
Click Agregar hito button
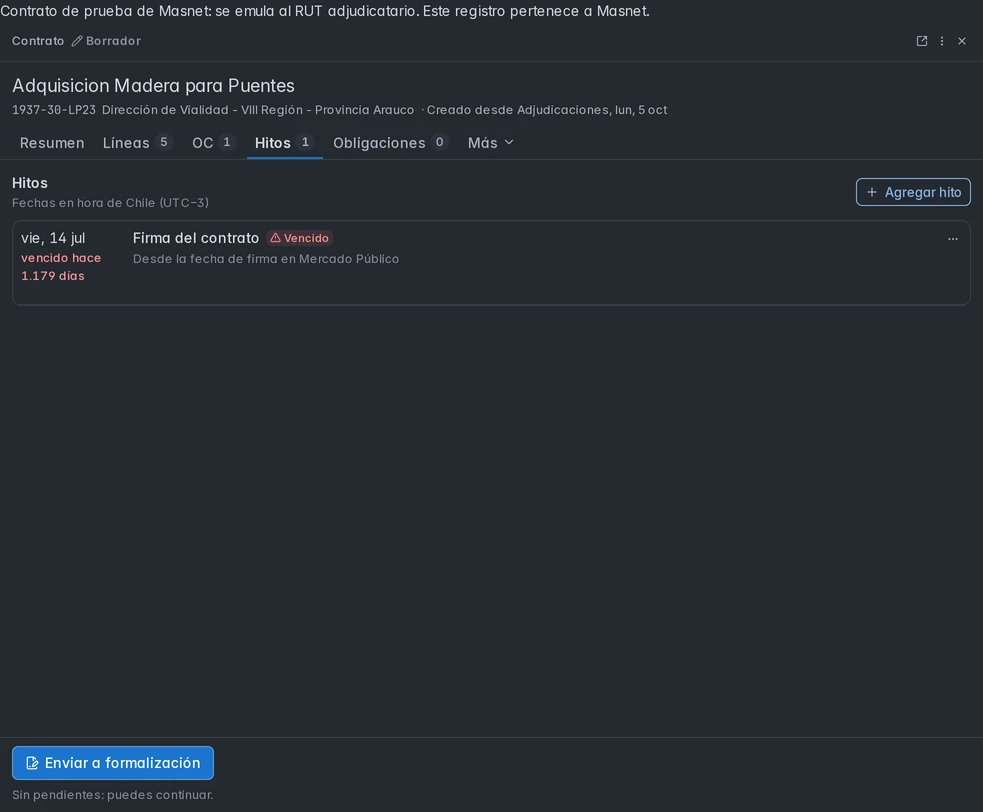pyautogui.click(x=913, y=192)
